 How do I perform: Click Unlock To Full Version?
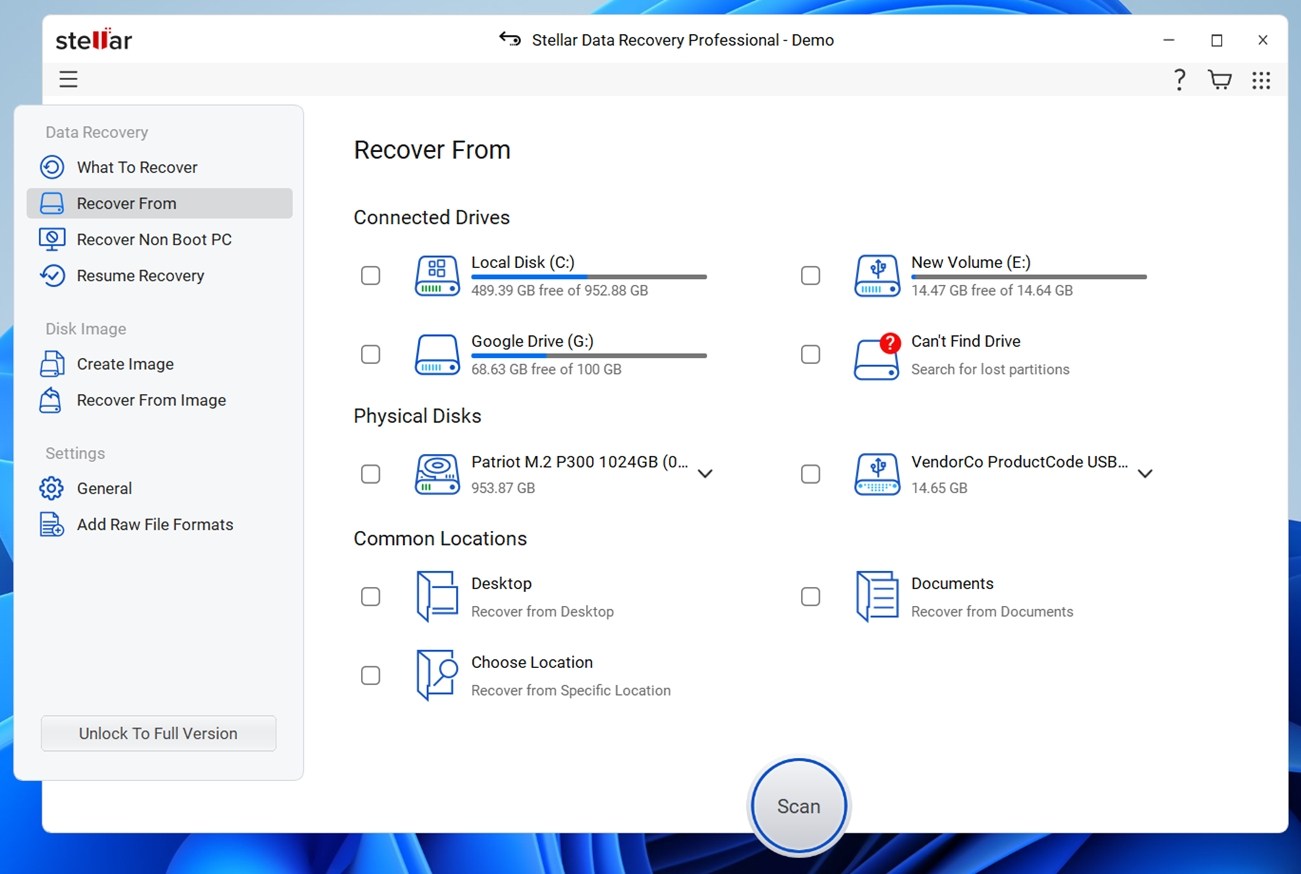[x=158, y=733]
